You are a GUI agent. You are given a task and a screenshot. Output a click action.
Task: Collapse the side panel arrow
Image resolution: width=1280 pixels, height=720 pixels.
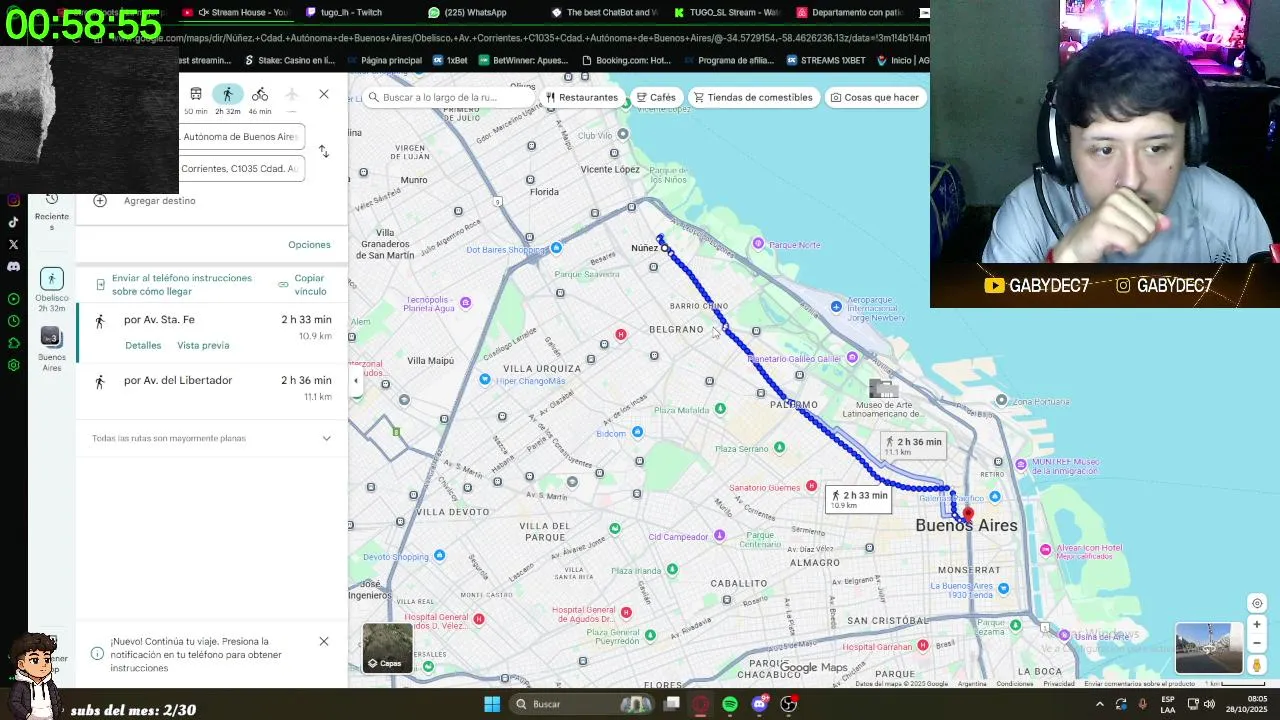pos(355,380)
